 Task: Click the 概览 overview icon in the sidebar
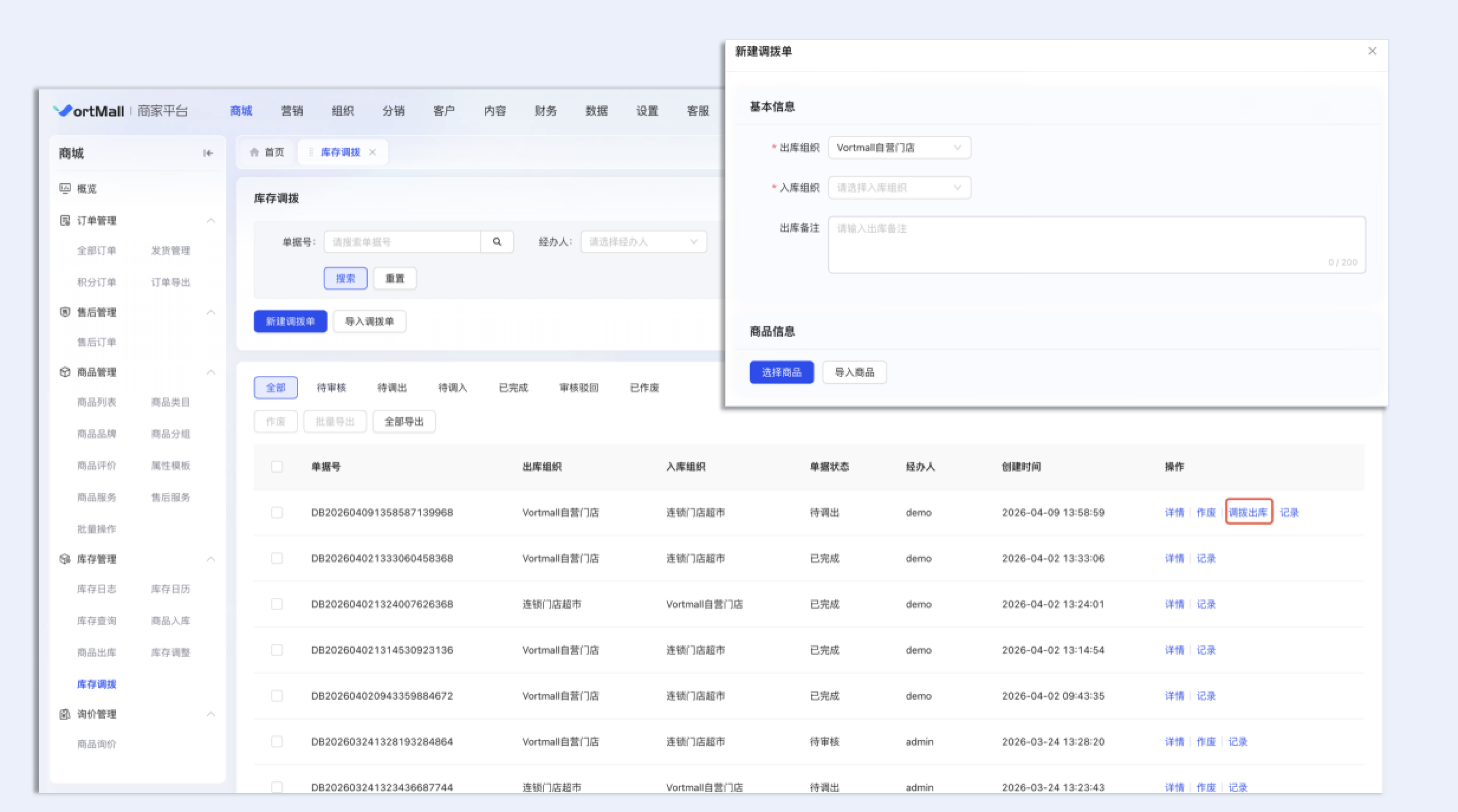click(65, 189)
